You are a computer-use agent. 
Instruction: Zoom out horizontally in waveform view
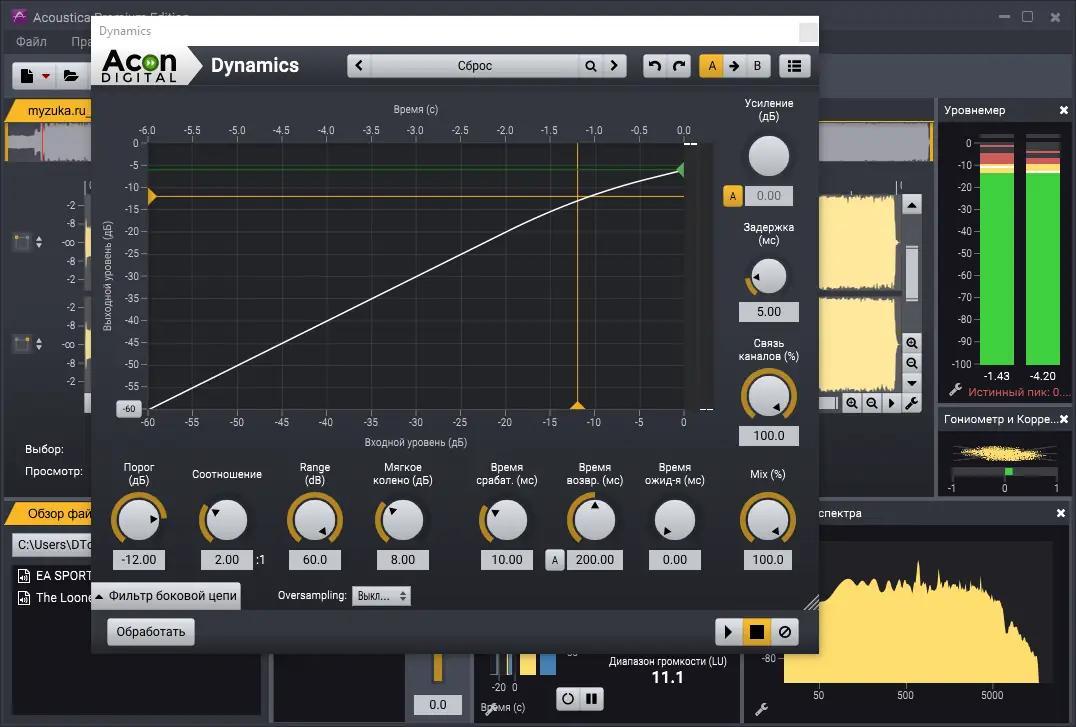coord(872,404)
